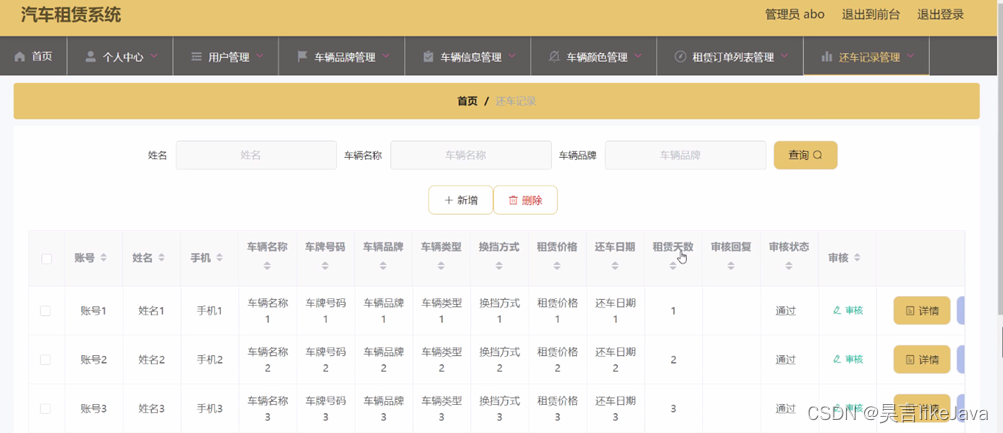
Task: Click the edit pencil 审核 in 账号2 row
Action: [848, 359]
